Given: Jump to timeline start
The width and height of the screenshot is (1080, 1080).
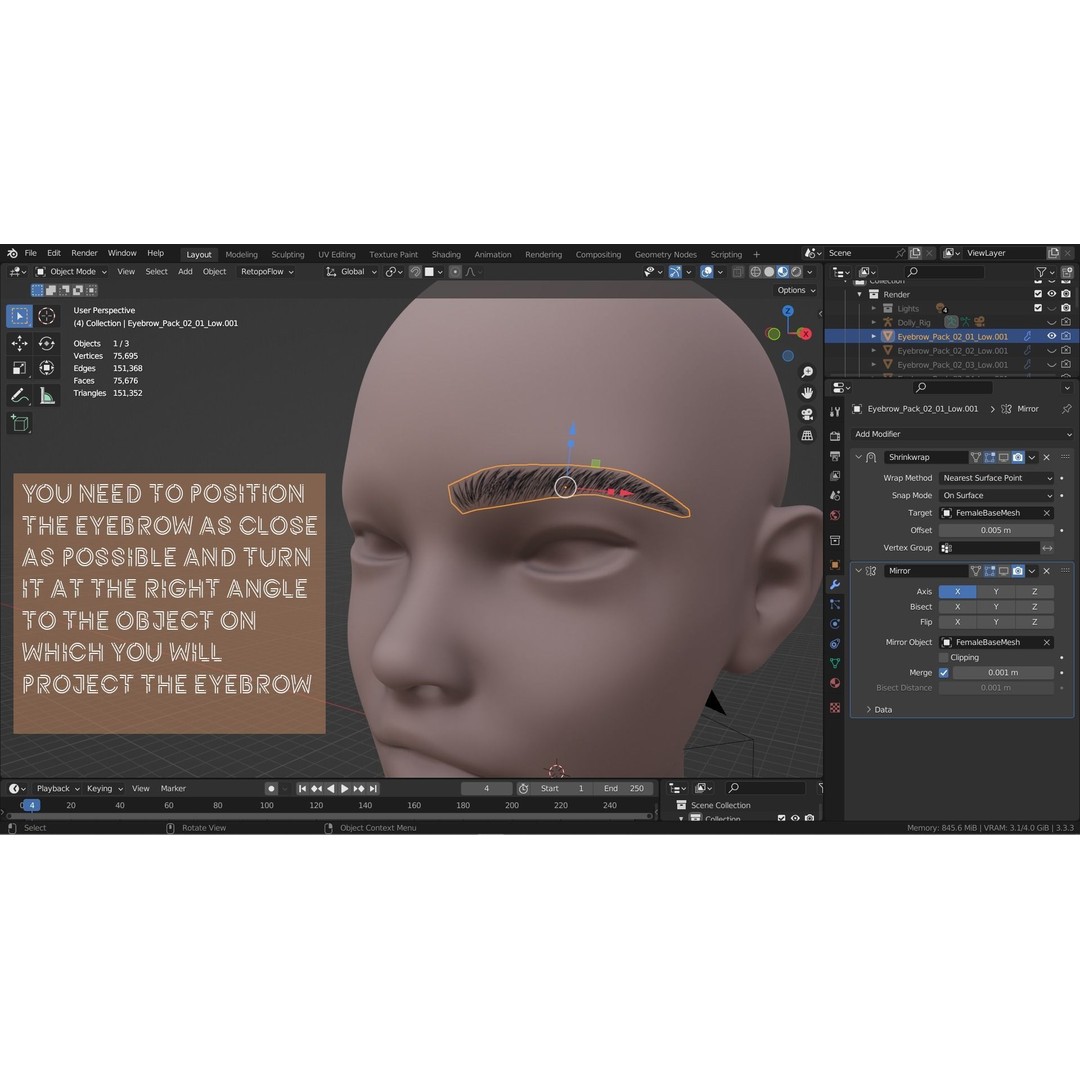Looking at the screenshot, I should 302,789.
